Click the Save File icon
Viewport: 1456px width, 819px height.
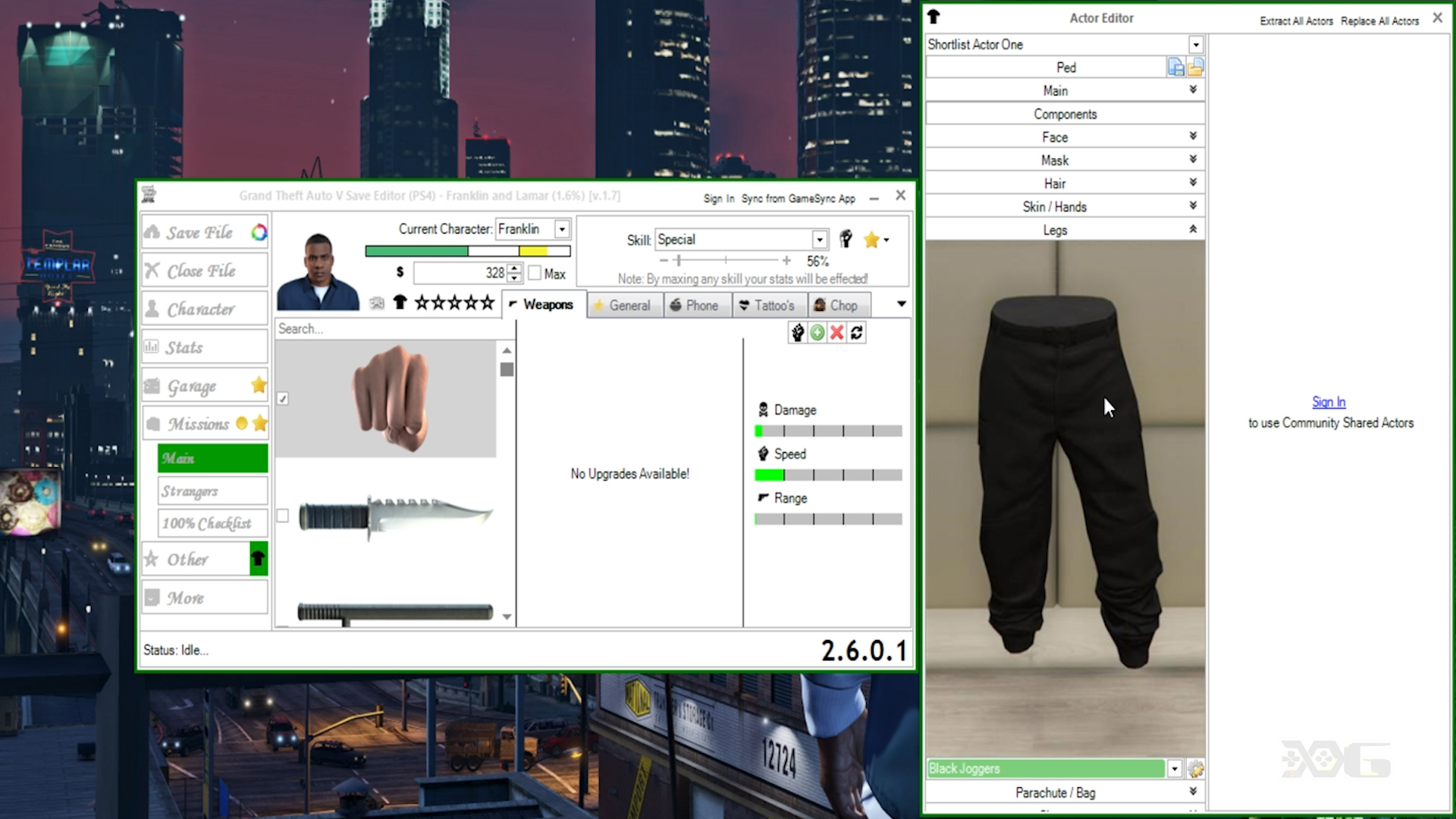(152, 232)
